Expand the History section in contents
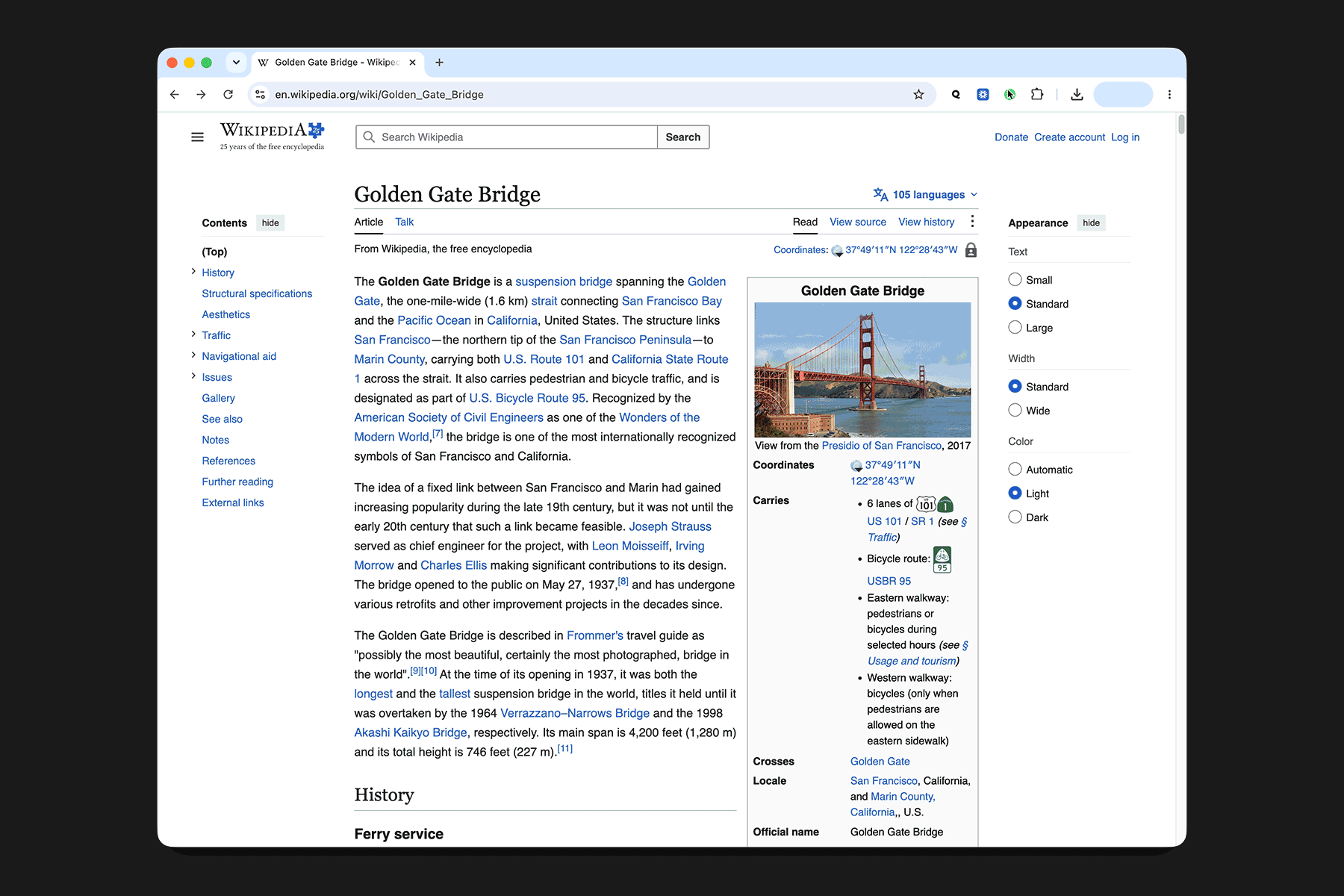The height and width of the screenshot is (896, 1344). [x=193, y=272]
